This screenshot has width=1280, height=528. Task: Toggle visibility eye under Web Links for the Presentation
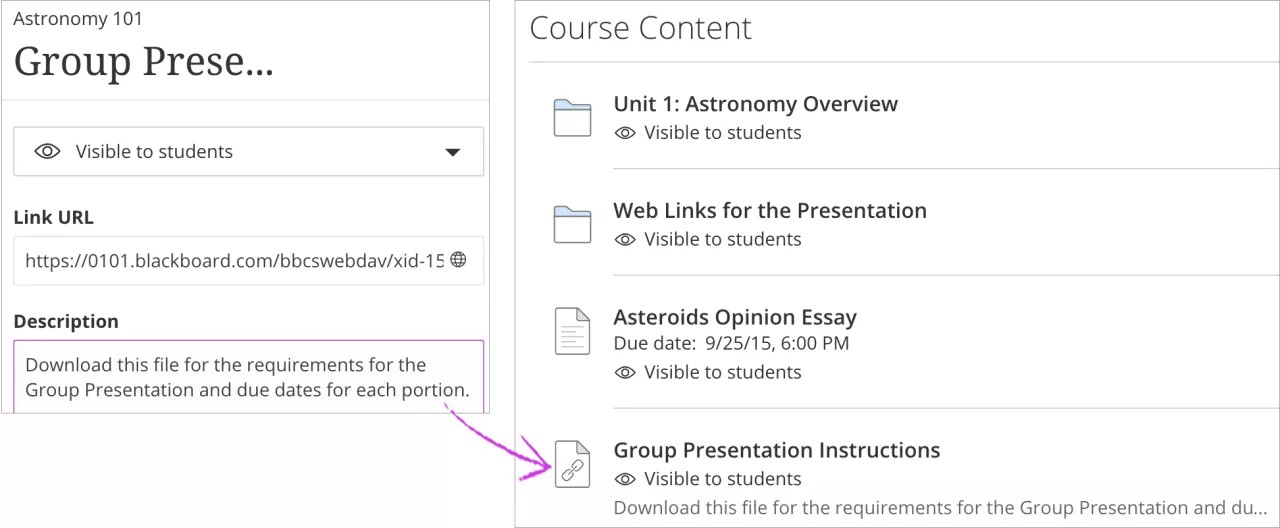(625, 240)
